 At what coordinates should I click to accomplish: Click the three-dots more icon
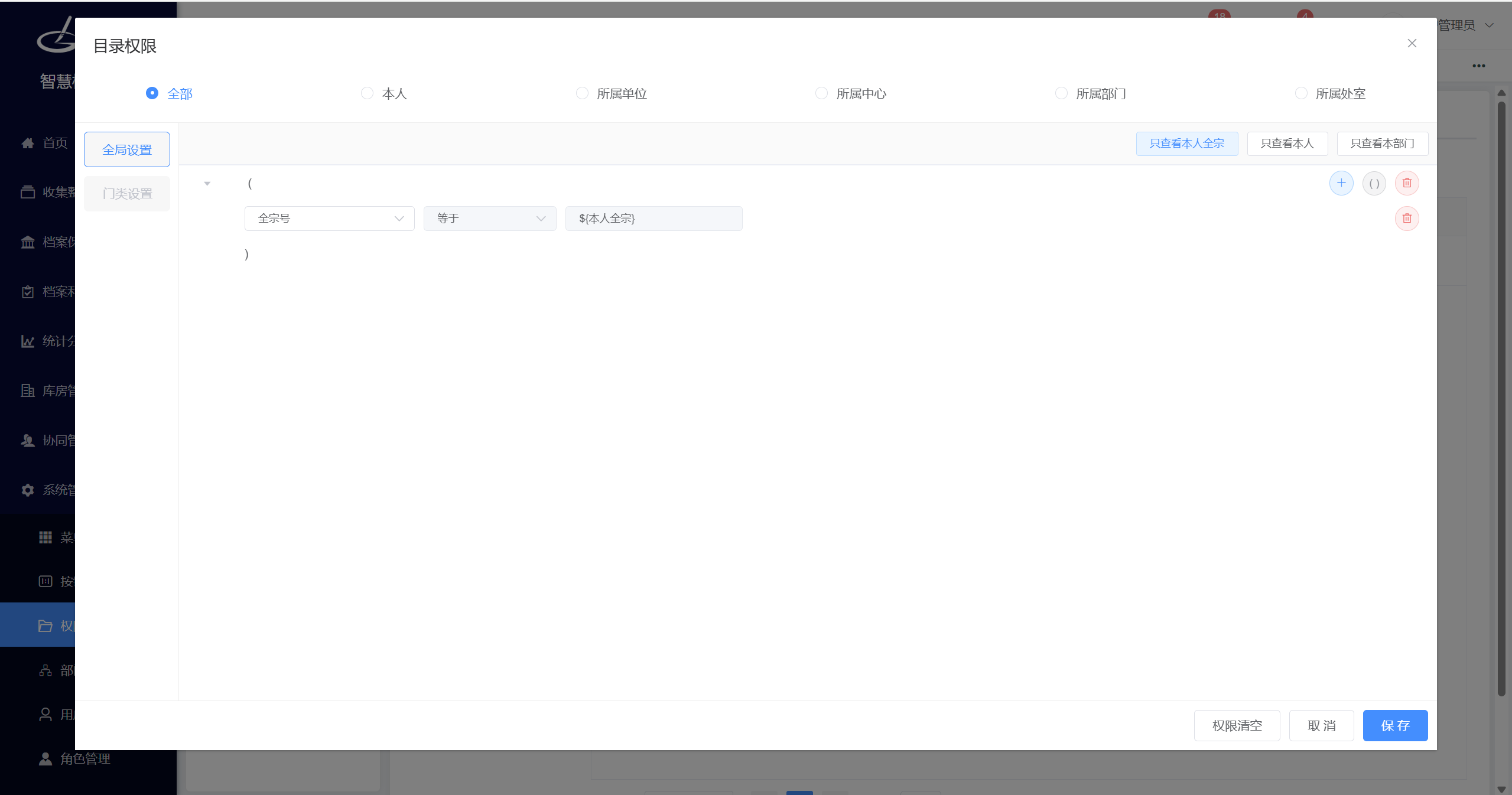tap(1479, 66)
